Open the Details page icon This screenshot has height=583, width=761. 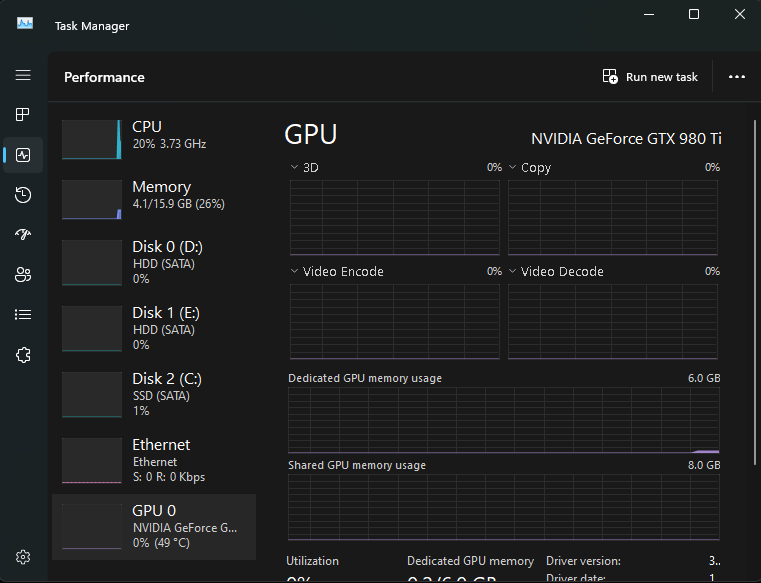coord(23,315)
